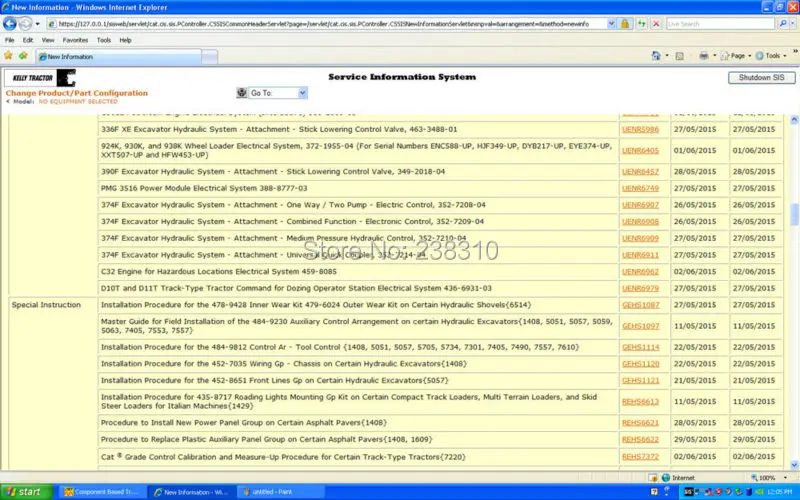Screen dimensions: 800x500
Task: Open the UENR6405 document link
Action: pos(640,150)
